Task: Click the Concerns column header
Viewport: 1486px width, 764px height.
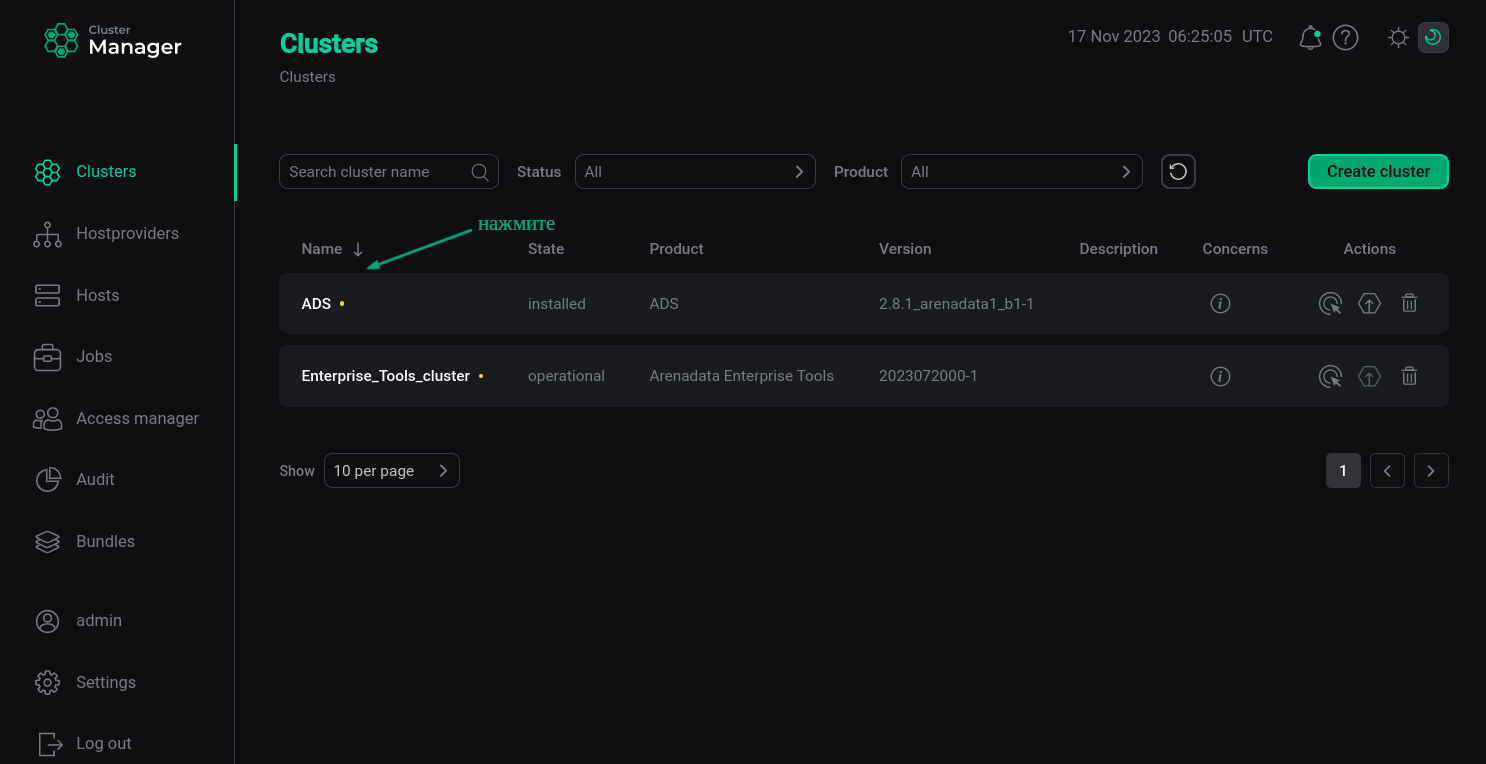Action: (x=1235, y=249)
